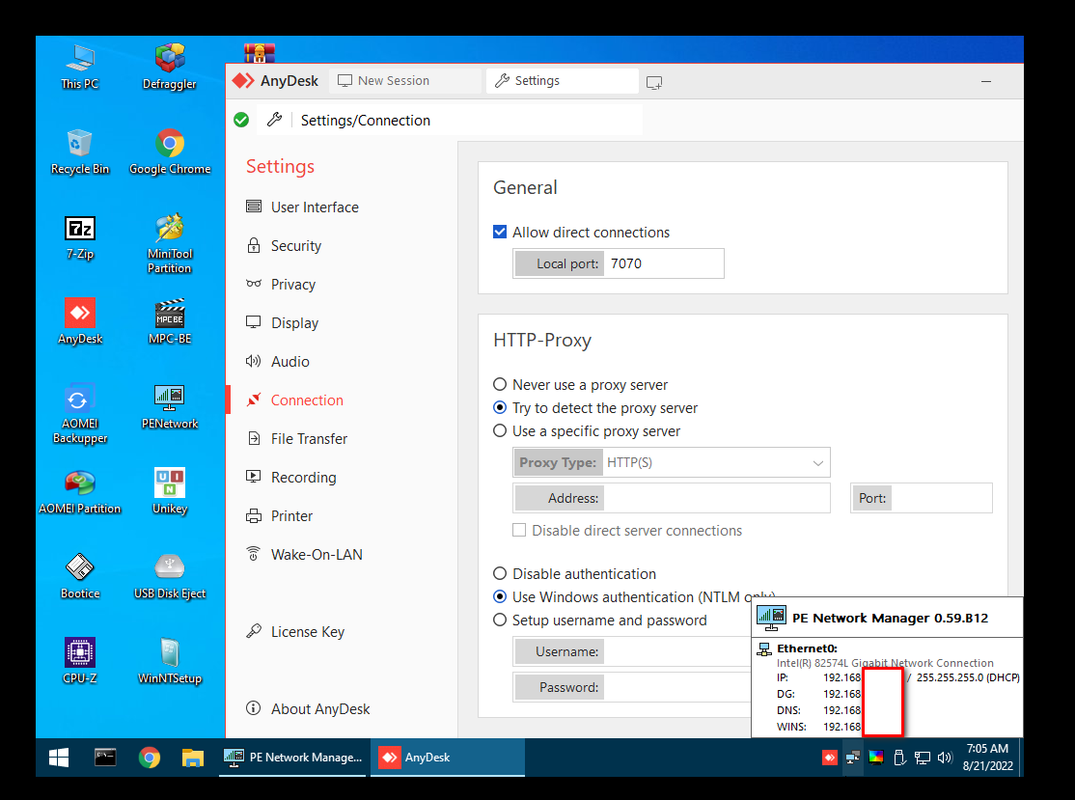This screenshot has height=800, width=1075.
Task: Select Use a specific proxy server
Action: [x=500, y=431]
